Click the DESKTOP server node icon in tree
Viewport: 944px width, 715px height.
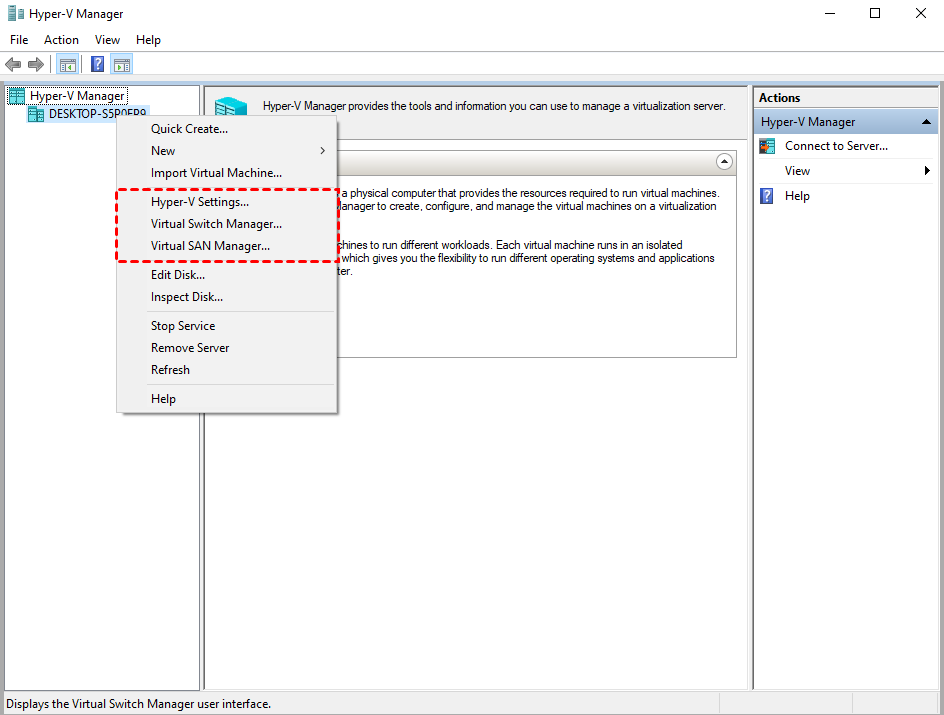coord(36,114)
